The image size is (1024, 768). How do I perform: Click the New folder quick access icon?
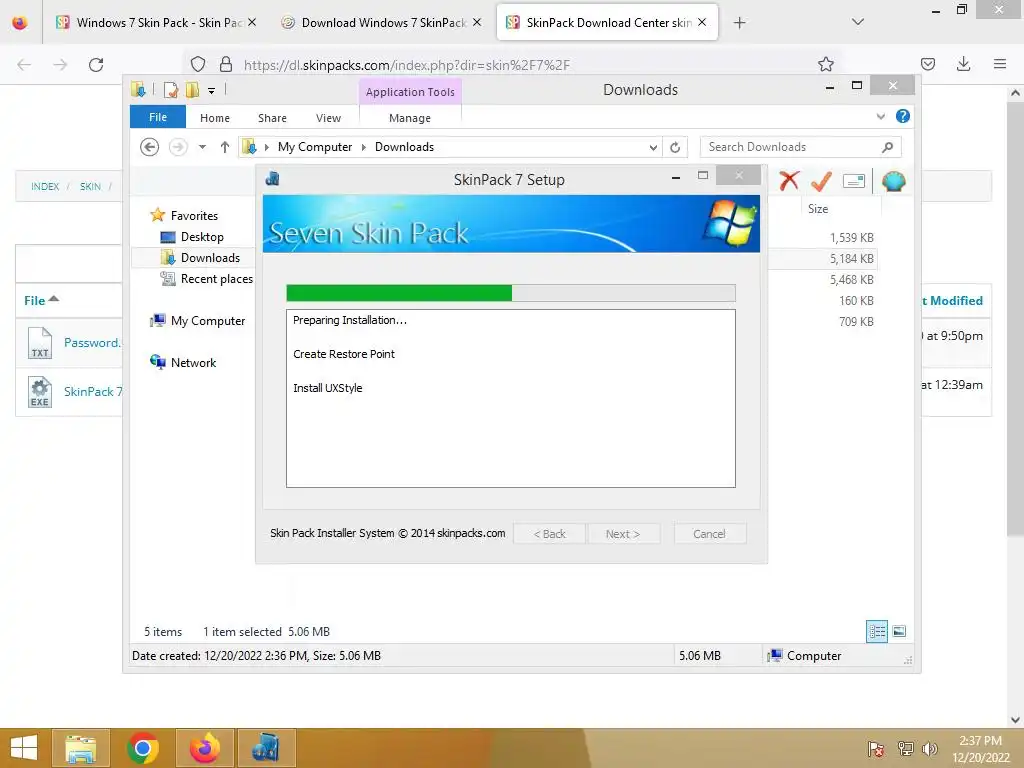193,89
